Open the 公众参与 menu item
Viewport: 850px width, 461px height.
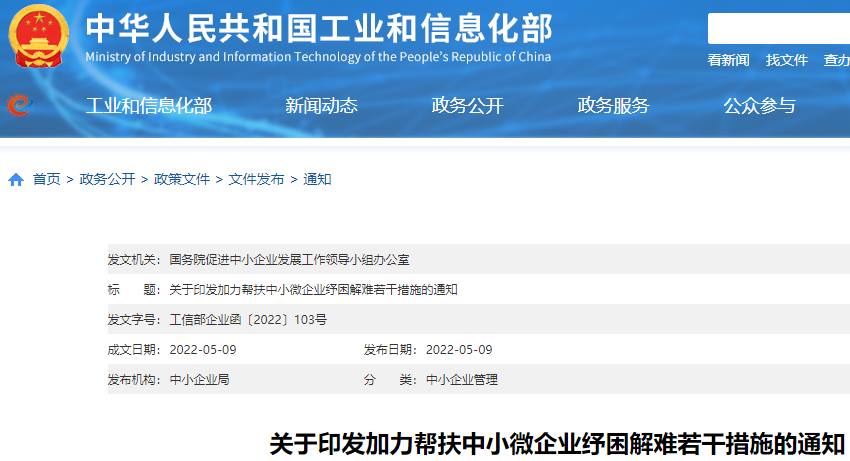point(759,106)
